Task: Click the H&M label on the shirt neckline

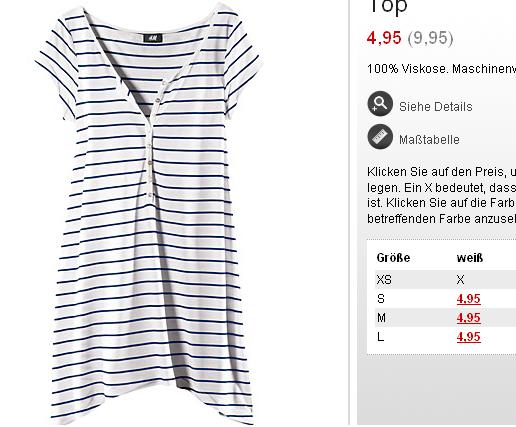Action: pyautogui.click(x=153, y=38)
